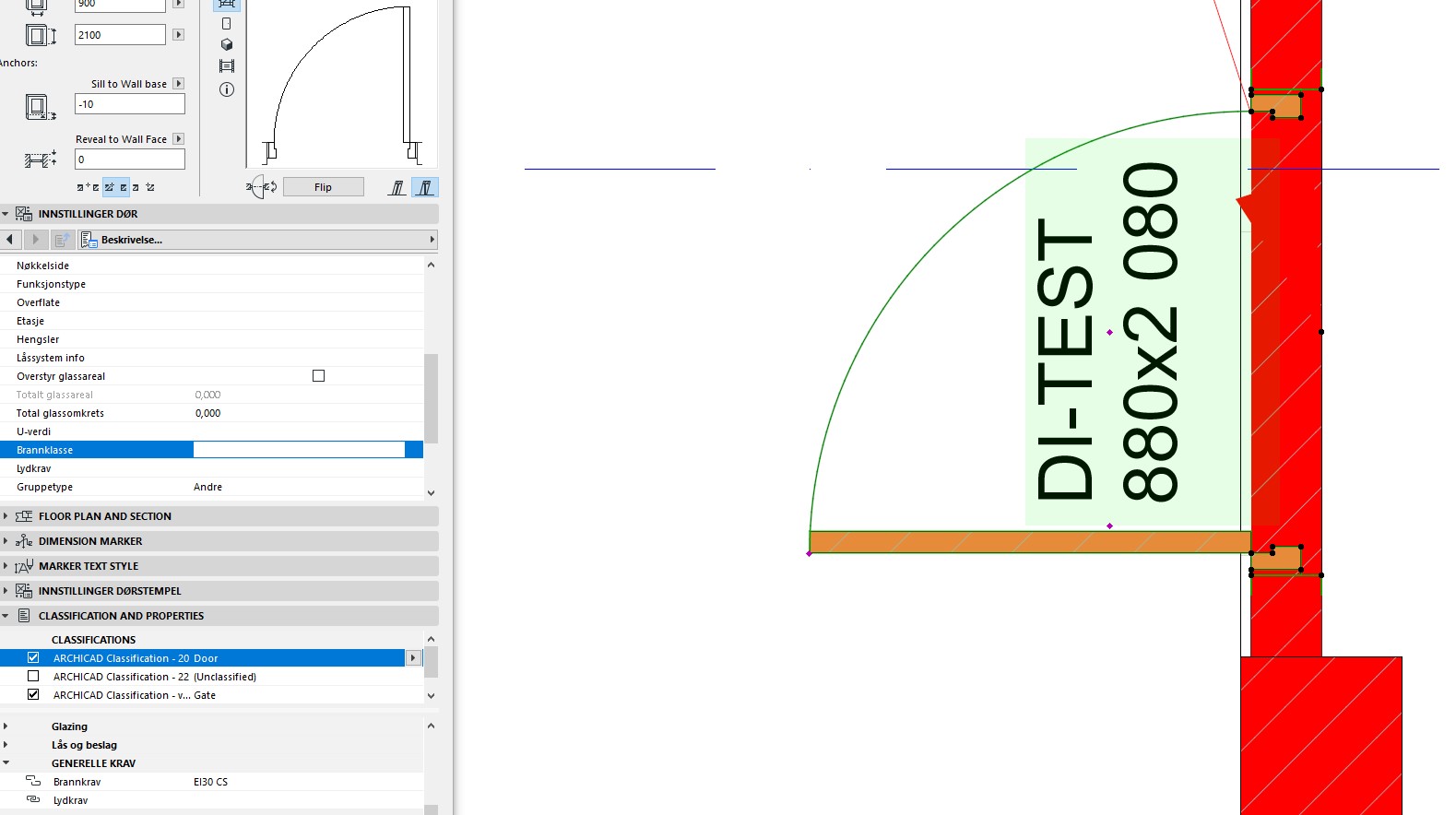This screenshot has width=1456, height=815.
Task: Uncheck ARCHICAD Classification - 20 Door checkbox
Action: point(33,658)
